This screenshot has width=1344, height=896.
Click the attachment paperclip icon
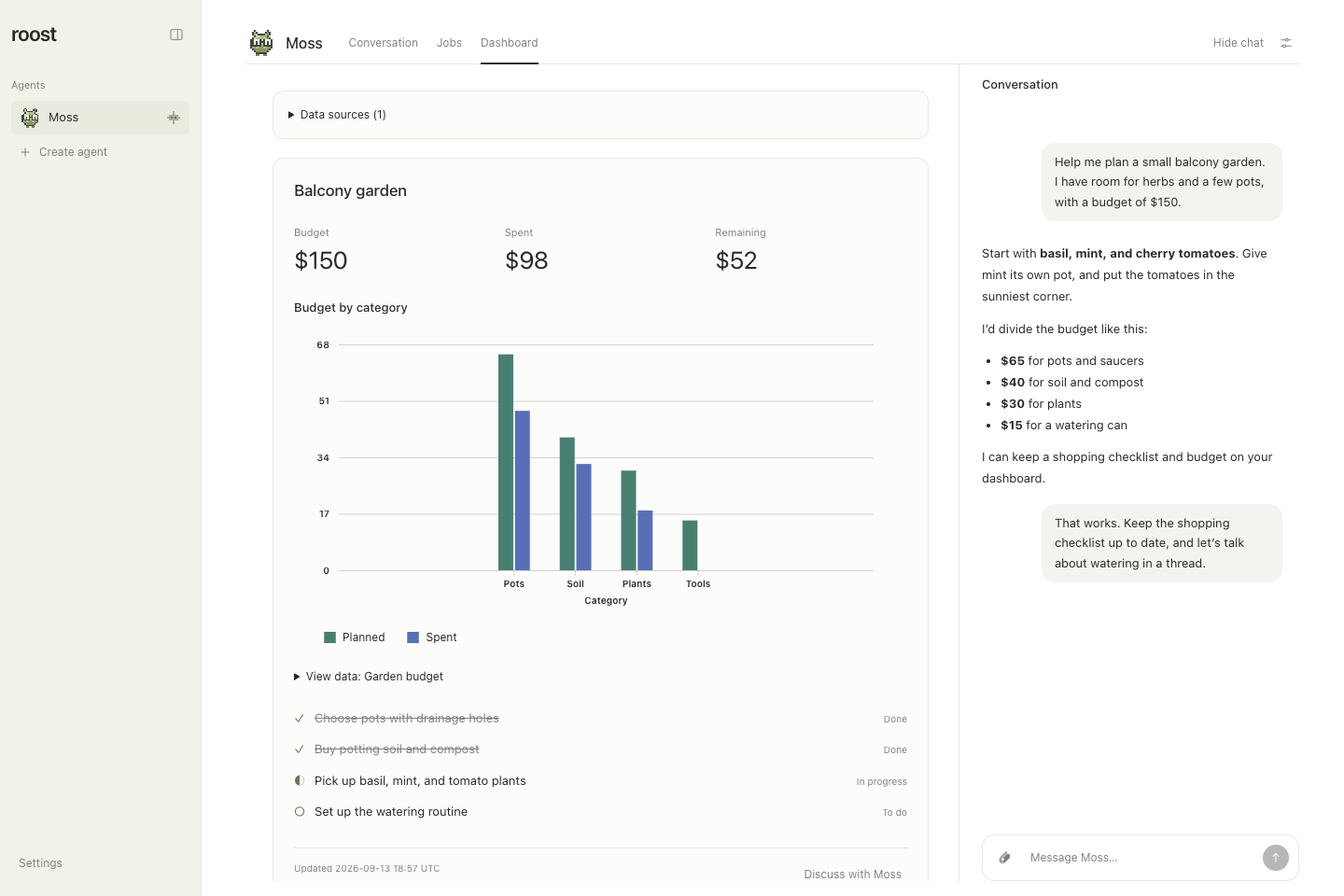[x=1005, y=858]
